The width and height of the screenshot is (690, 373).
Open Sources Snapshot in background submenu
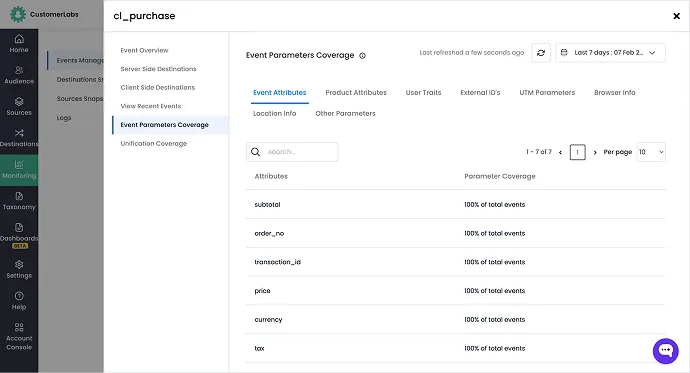(x=80, y=99)
